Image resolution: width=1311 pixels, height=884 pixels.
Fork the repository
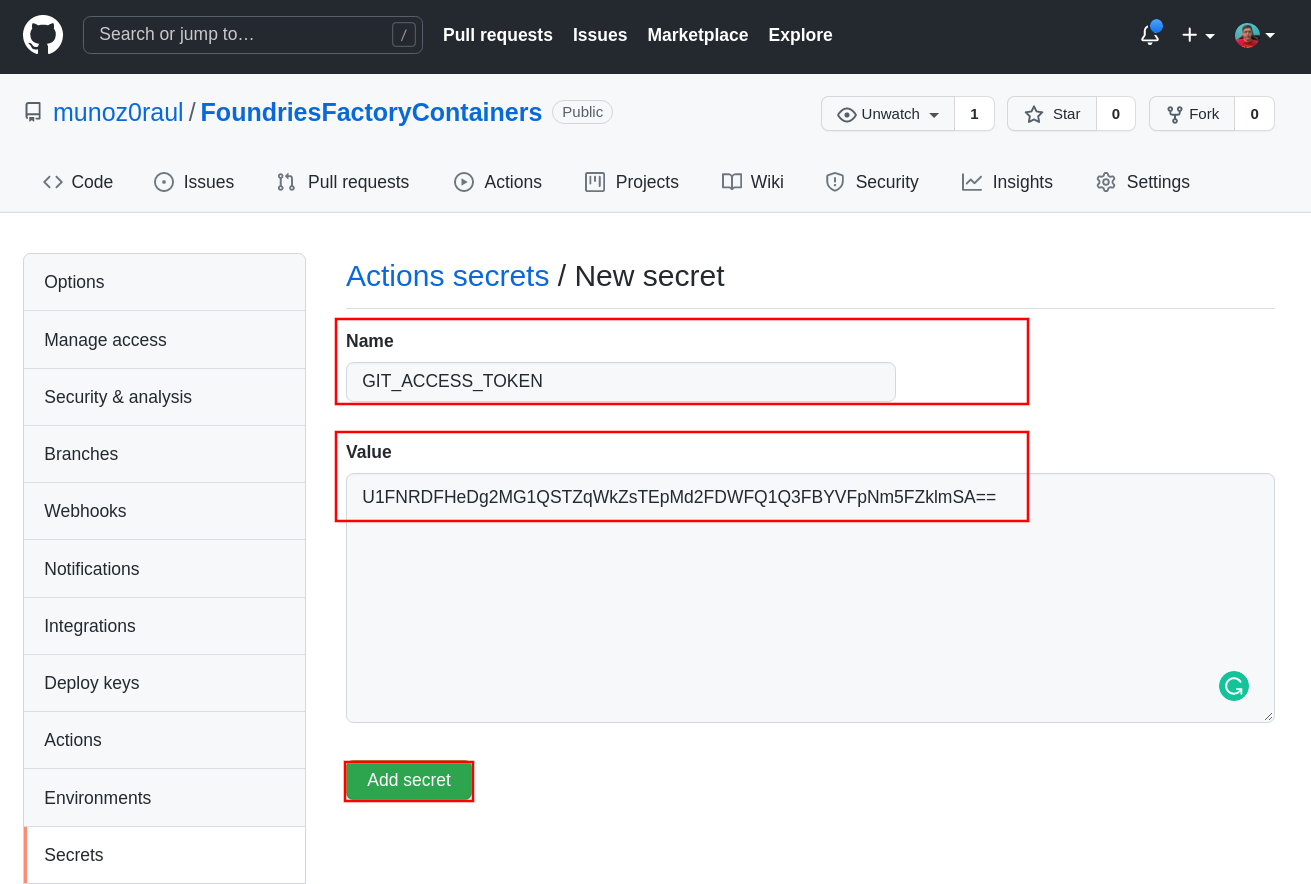pyautogui.click(x=1192, y=114)
